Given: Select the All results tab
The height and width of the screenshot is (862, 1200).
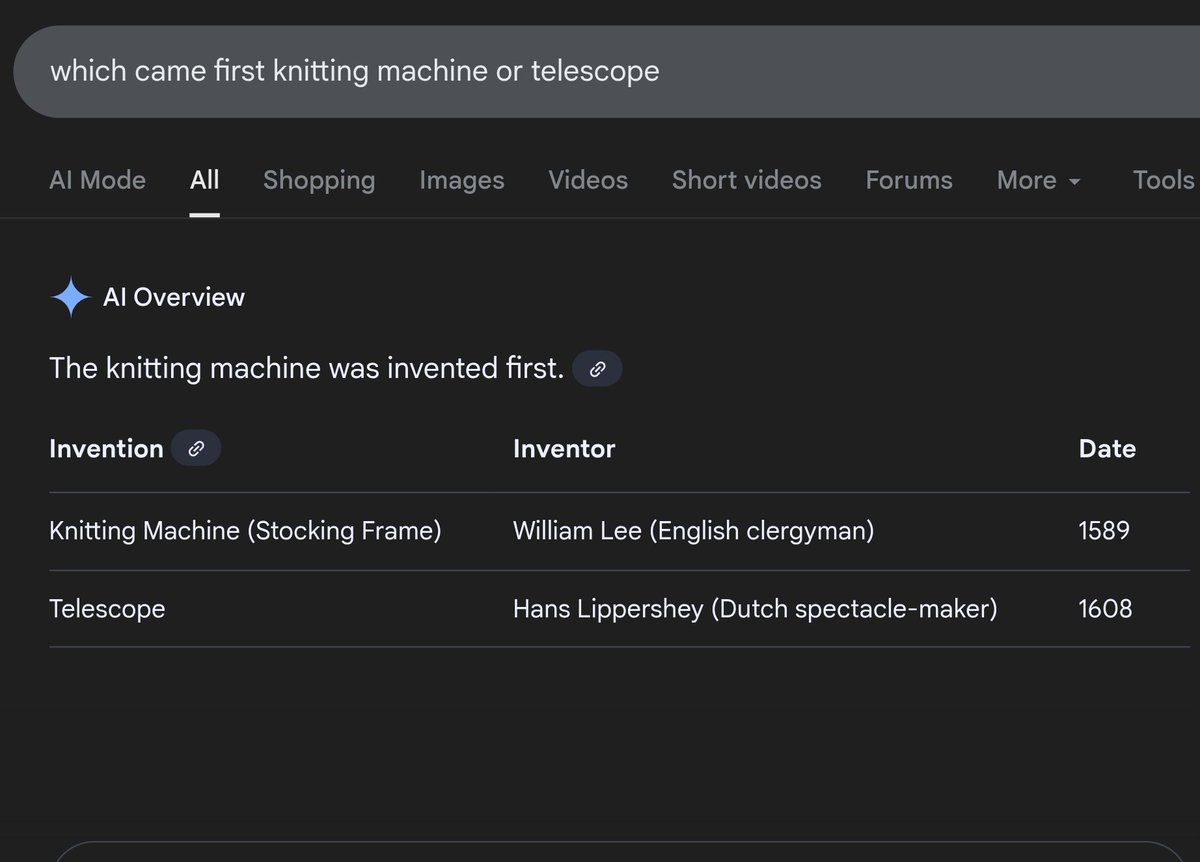Looking at the screenshot, I should click(204, 180).
